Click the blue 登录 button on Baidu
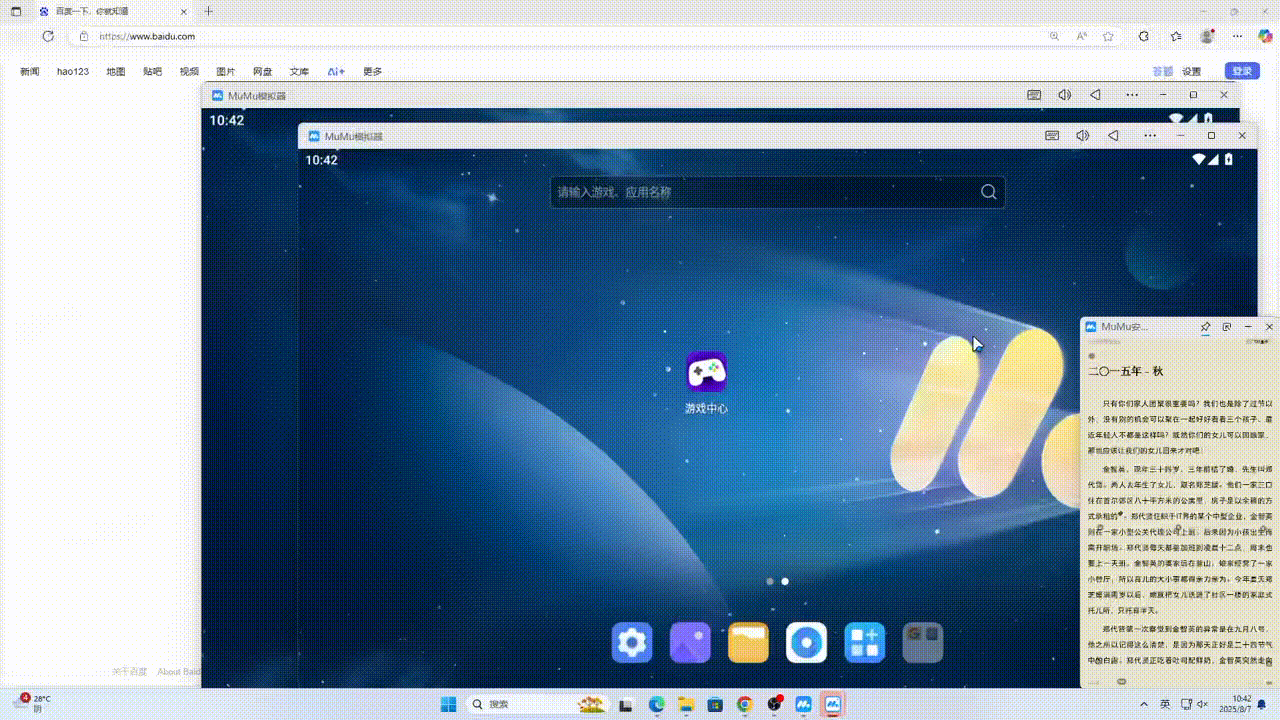1280x720 pixels. click(x=1242, y=71)
